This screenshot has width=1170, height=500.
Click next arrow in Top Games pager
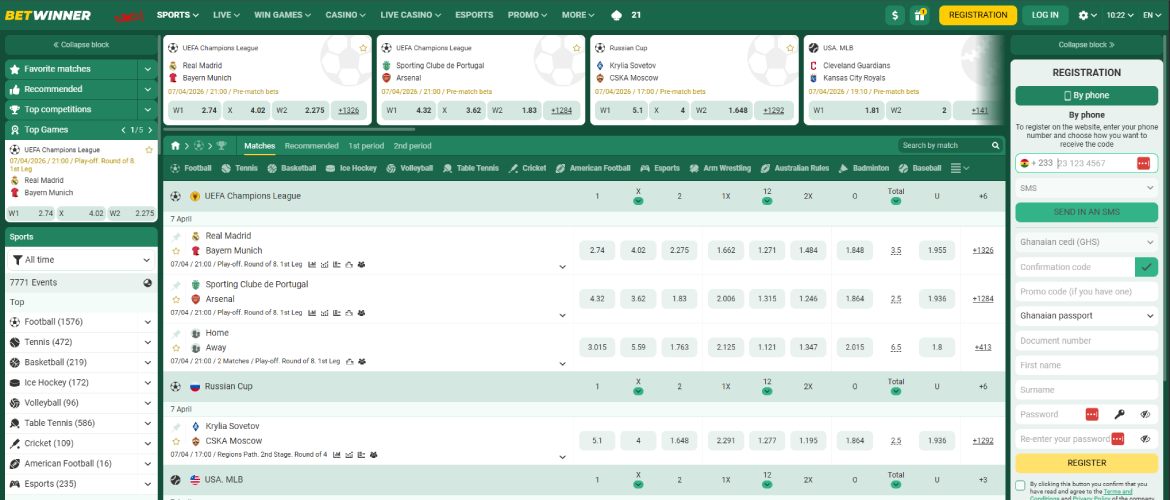tap(150, 130)
